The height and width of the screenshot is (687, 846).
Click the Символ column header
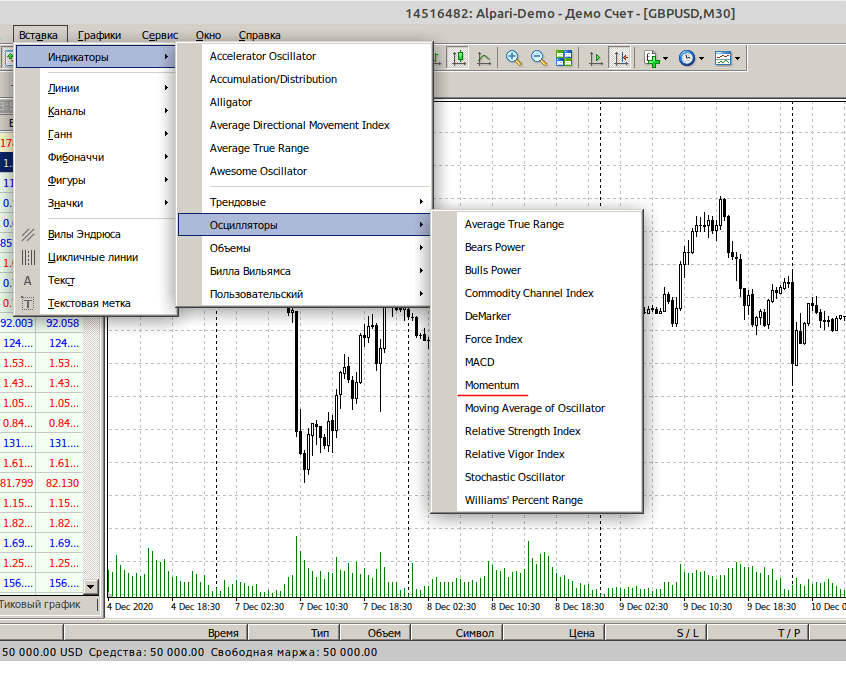(x=474, y=633)
